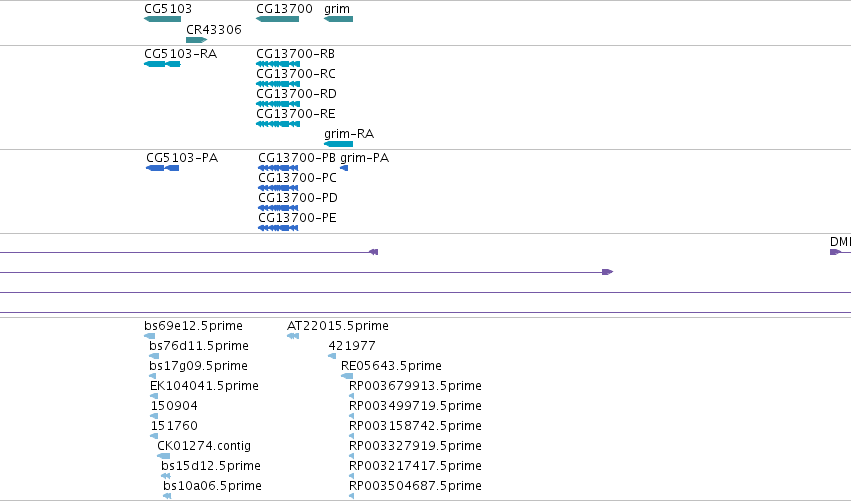Click the CG13700-RD transcript glyph

278,104
